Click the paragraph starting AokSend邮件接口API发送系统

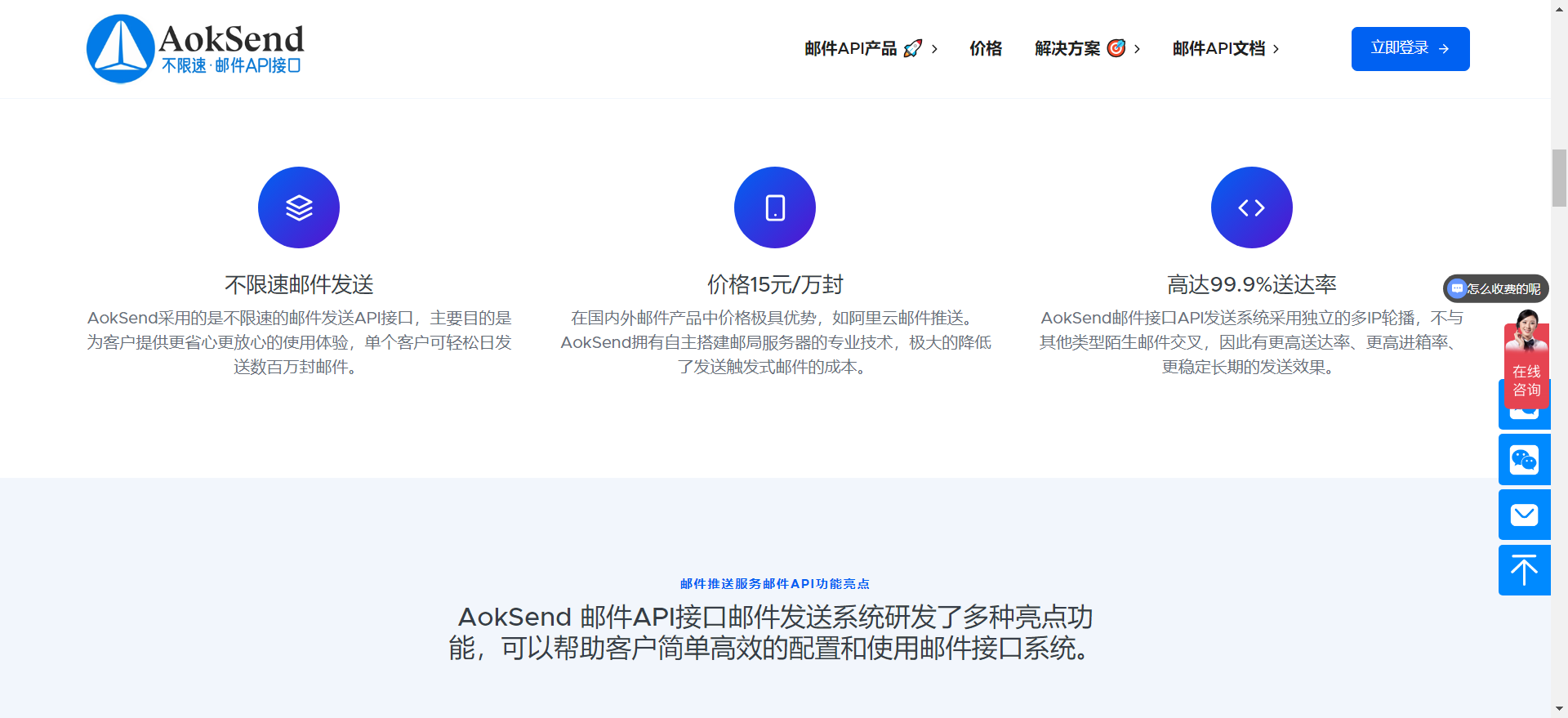[1251, 342]
